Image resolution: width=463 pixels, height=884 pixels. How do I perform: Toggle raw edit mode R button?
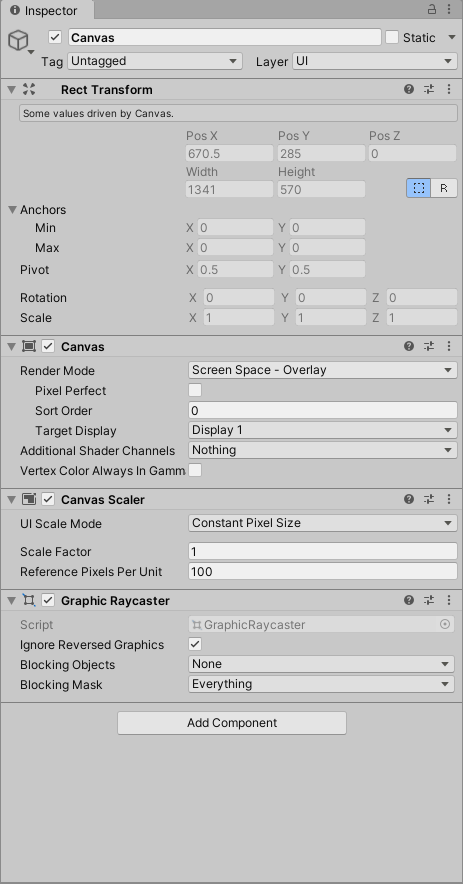pyautogui.click(x=444, y=188)
